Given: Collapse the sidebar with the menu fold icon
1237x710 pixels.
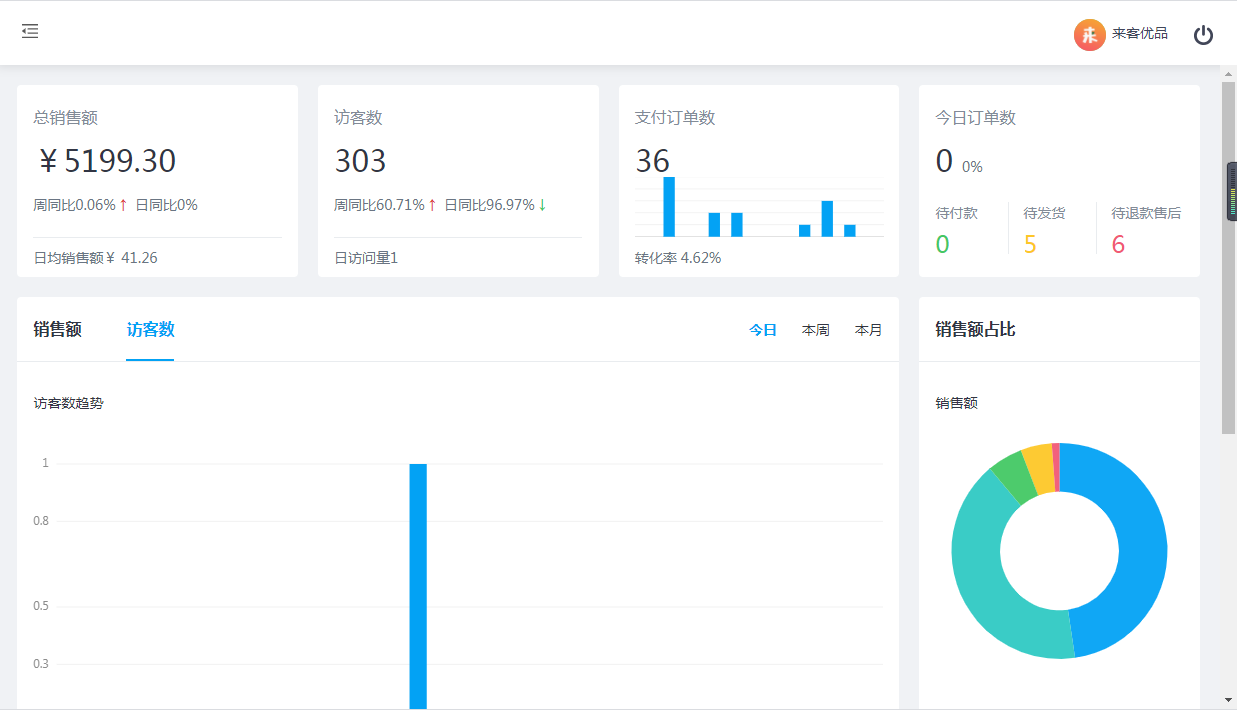Looking at the screenshot, I should pyautogui.click(x=30, y=31).
